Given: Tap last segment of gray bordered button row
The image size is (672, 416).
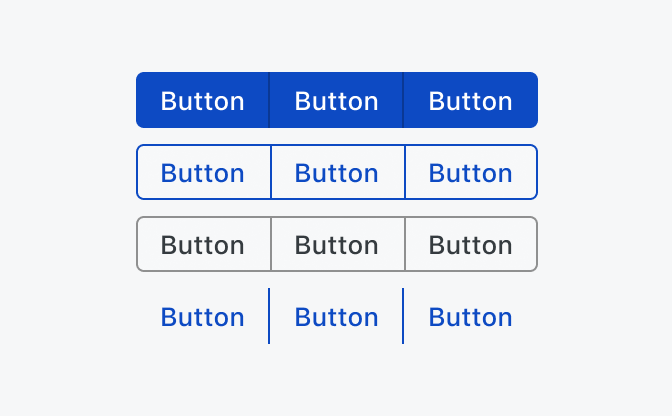Looking at the screenshot, I should pyautogui.click(x=471, y=244).
